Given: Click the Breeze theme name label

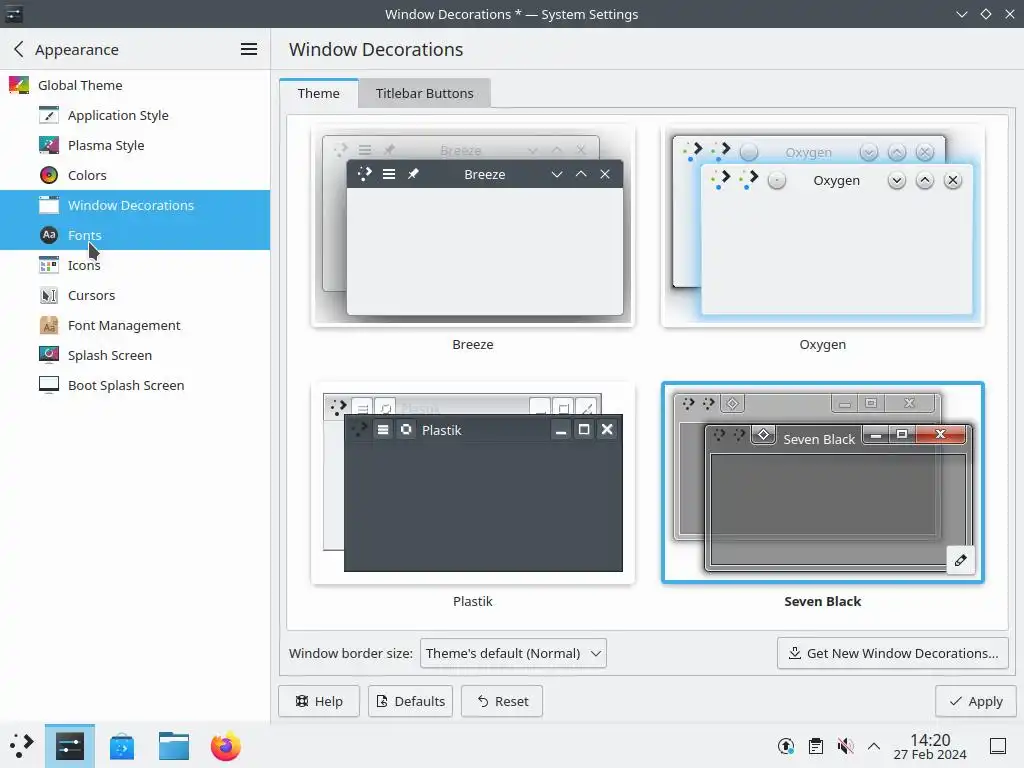Looking at the screenshot, I should click(x=473, y=344).
